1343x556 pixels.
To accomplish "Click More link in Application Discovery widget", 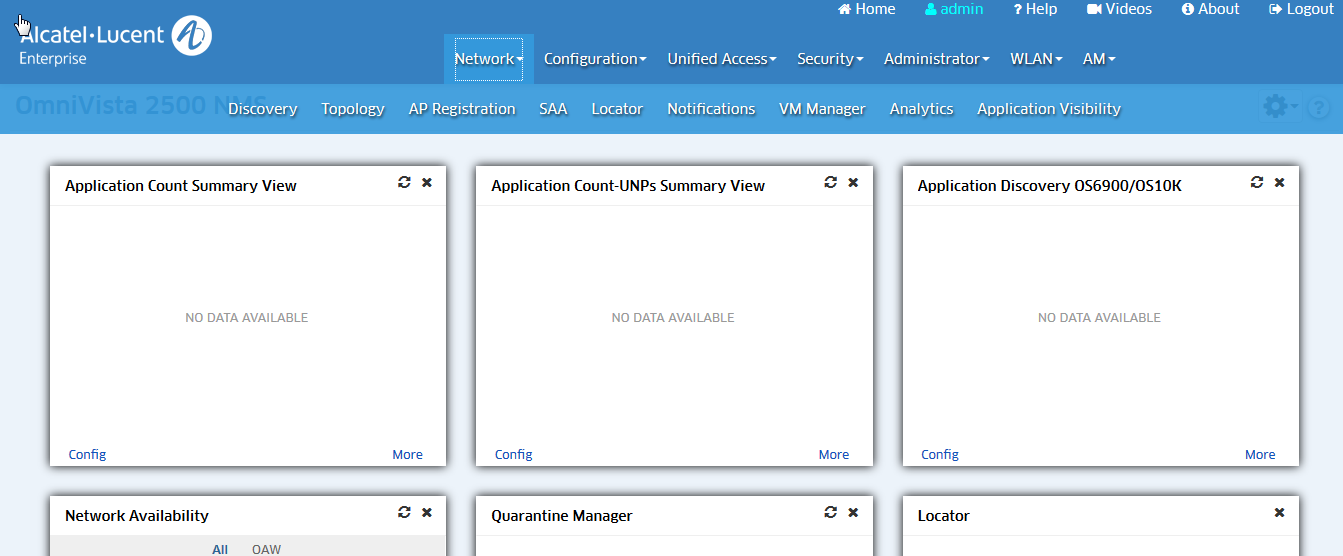I will click(x=1260, y=454).
